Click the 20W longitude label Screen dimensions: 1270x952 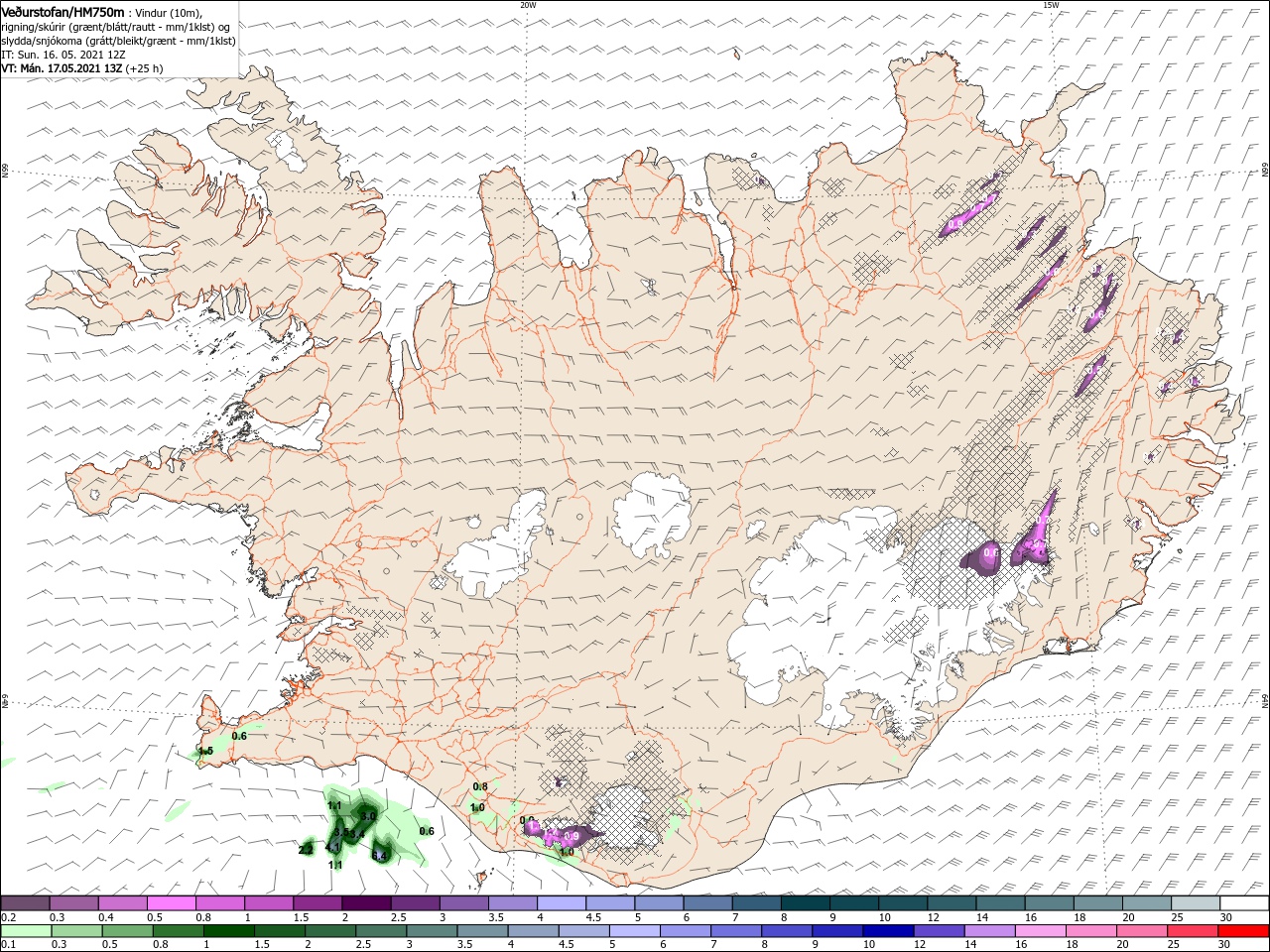(528, 5)
